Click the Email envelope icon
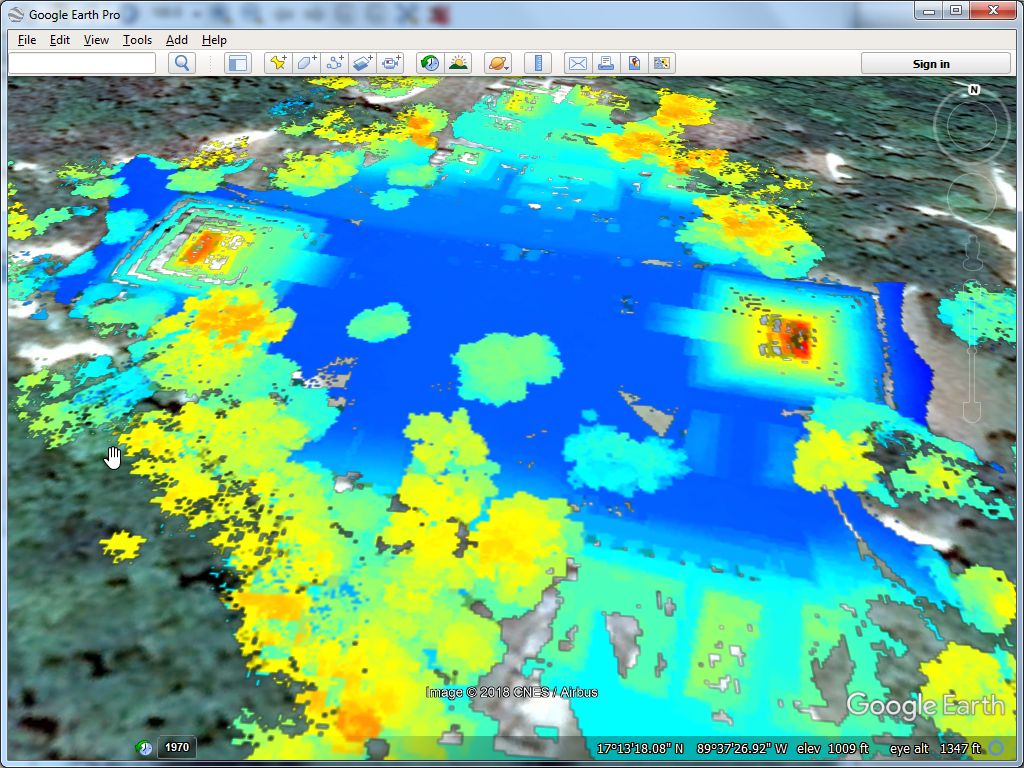The image size is (1024, 768). pos(577,63)
